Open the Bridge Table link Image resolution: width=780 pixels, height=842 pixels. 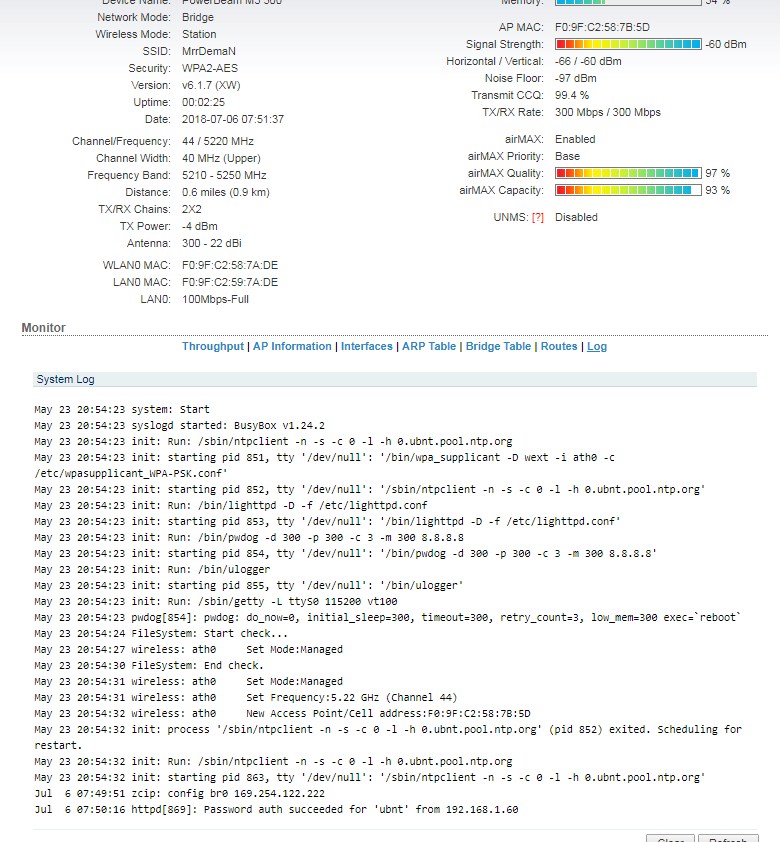pos(498,346)
